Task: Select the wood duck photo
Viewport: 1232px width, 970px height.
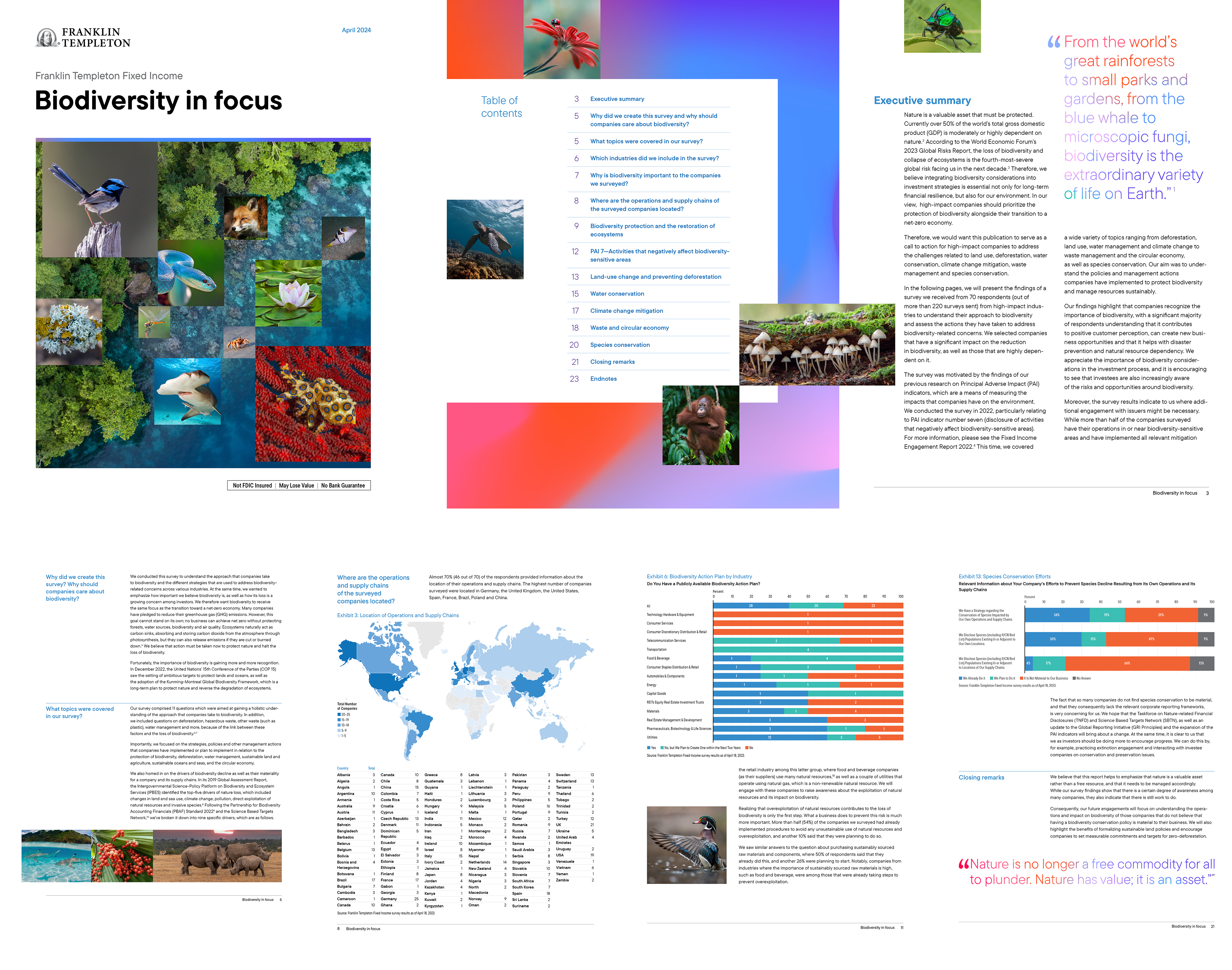Action: (x=686, y=844)
